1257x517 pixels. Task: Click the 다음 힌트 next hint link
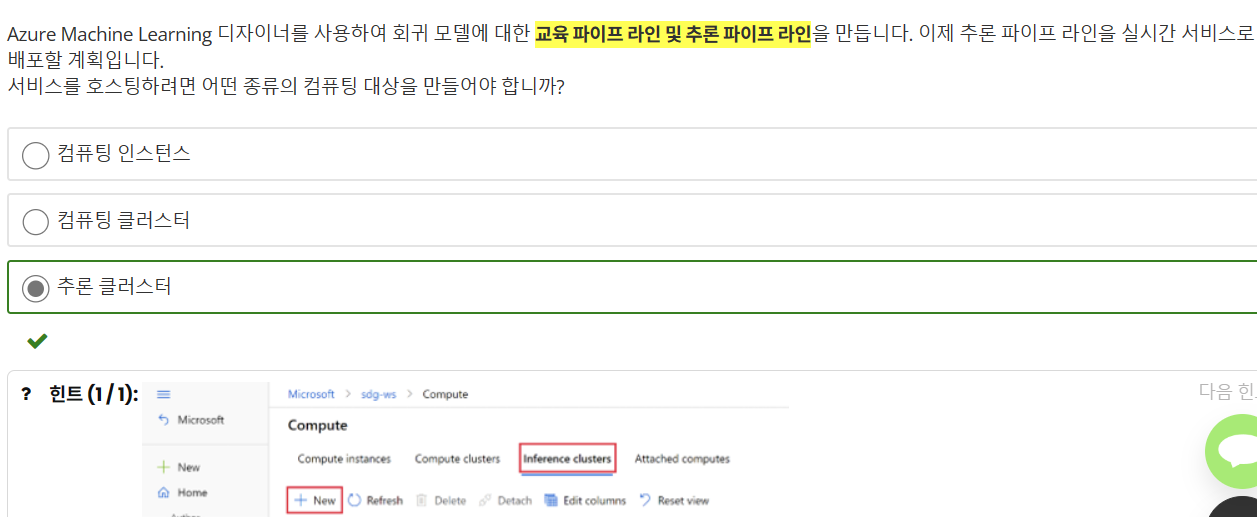point(1227,391)
